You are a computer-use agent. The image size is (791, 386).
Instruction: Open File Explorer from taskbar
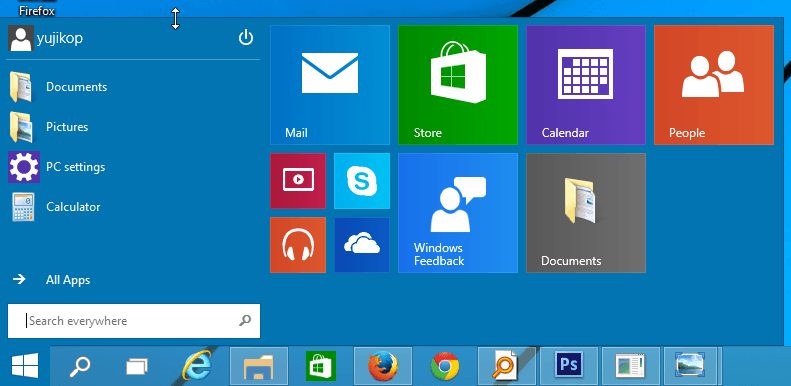[x=259, y=366]
